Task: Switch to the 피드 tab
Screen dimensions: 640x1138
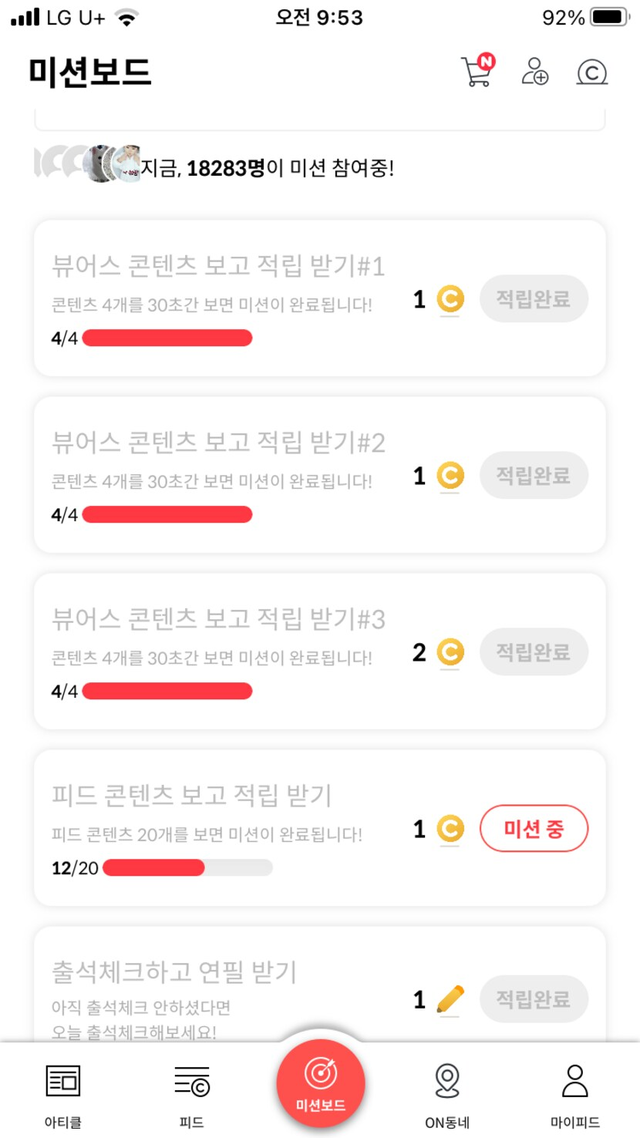Action: pos(191,1091)
